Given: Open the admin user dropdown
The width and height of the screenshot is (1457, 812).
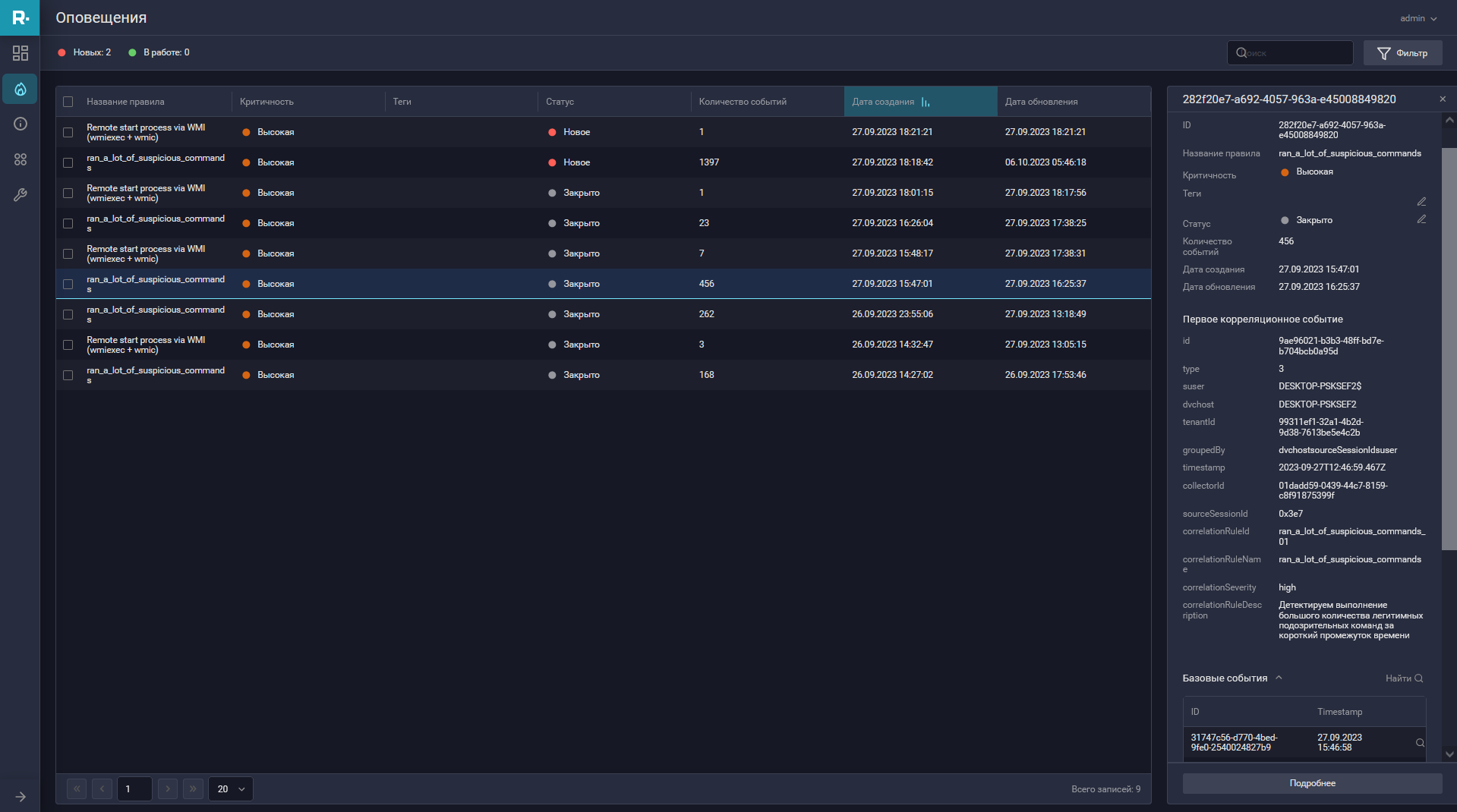Looking at the screenshot, I should click(1418, 18).
